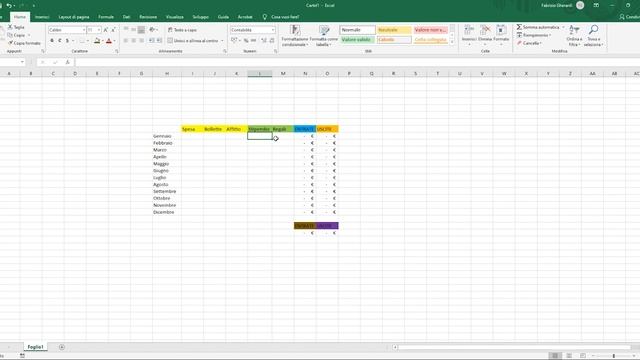640x360 pixels.
Task: Toggle Testo a capo wrap text
Action: [182, 30]
